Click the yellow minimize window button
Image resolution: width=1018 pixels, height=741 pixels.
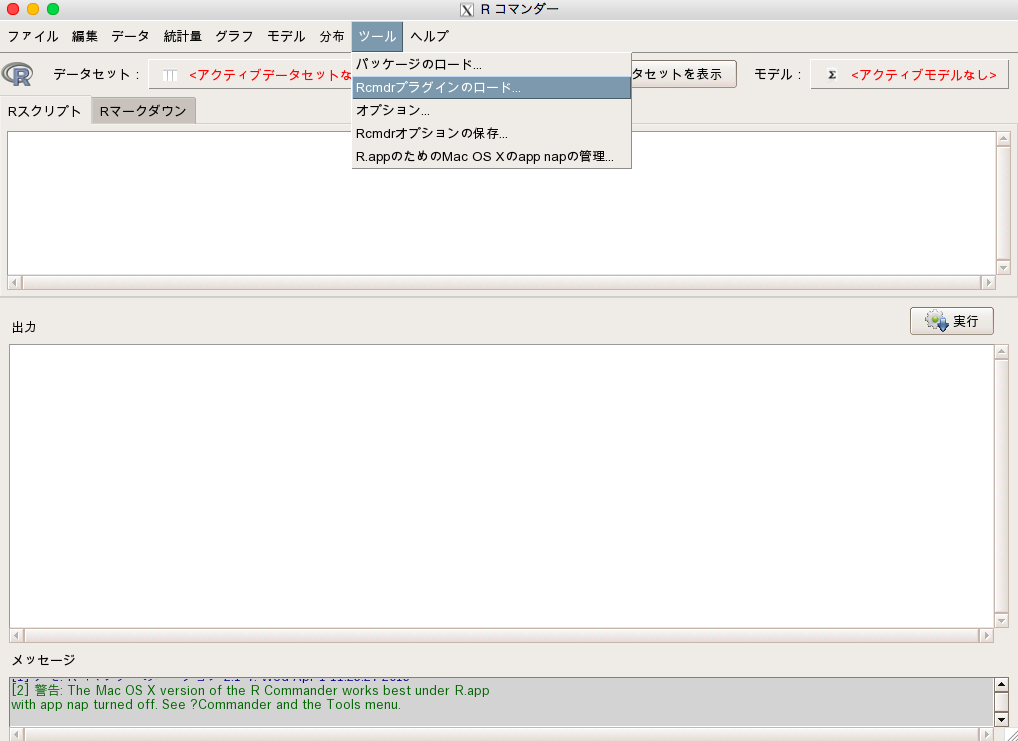(32, 9)
